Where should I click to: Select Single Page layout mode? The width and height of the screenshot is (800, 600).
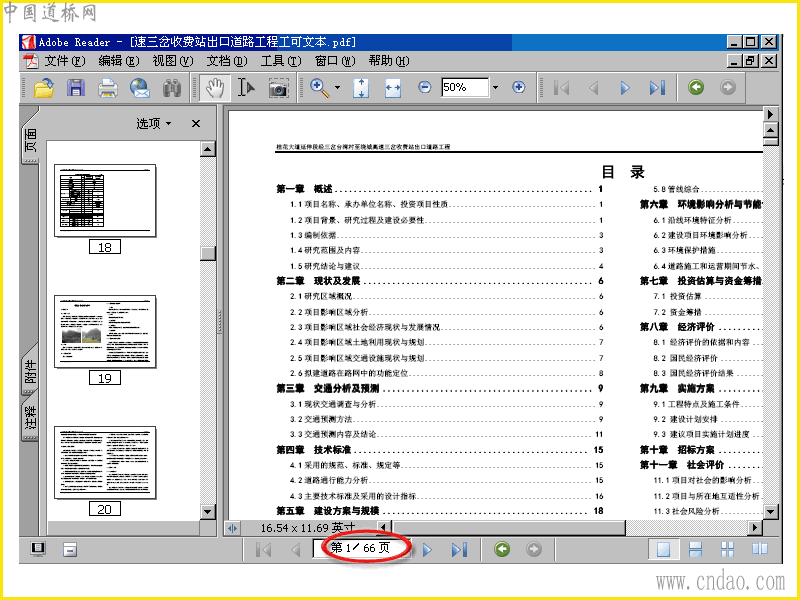[663, 549]
